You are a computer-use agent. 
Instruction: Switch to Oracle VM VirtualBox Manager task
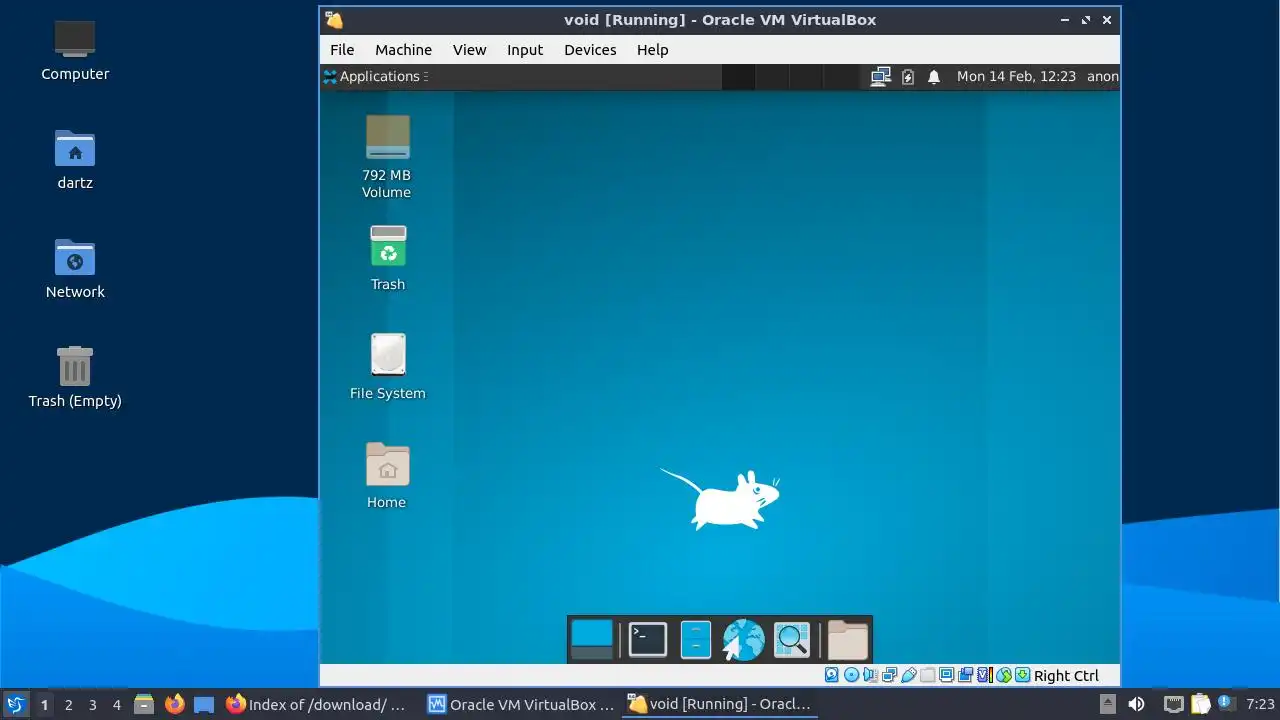[521, 704]
